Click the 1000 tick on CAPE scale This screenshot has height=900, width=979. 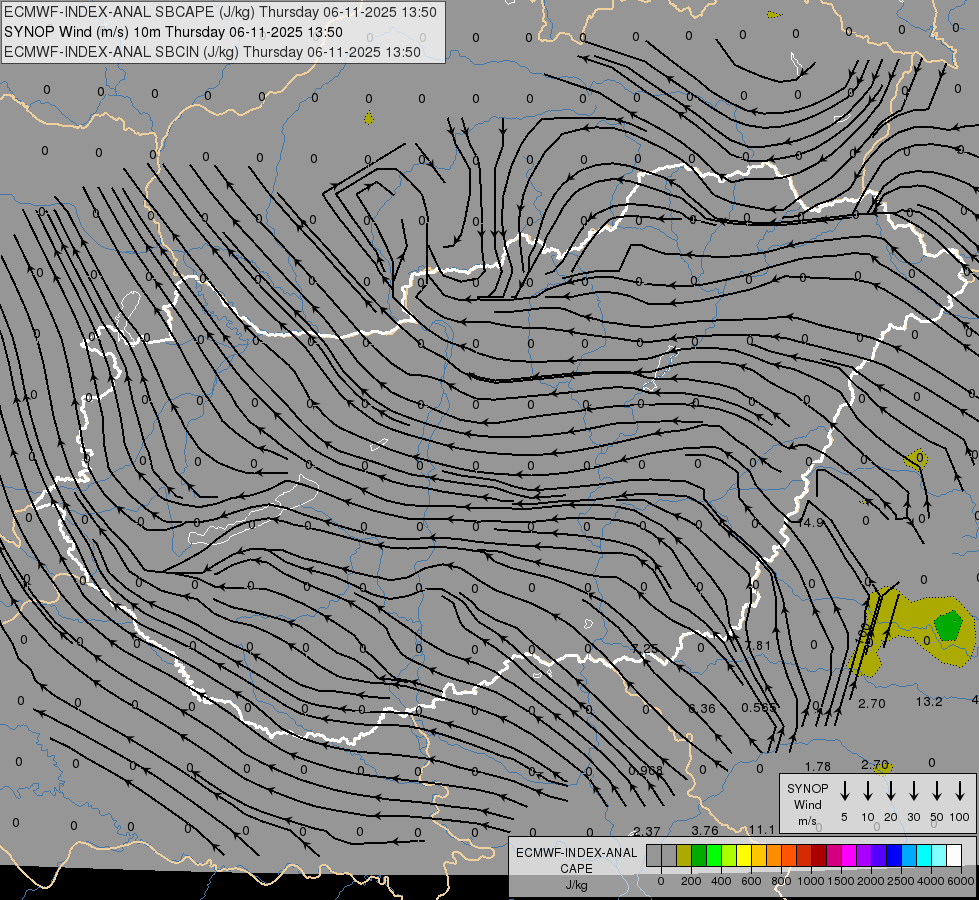[x=811, y=881]
